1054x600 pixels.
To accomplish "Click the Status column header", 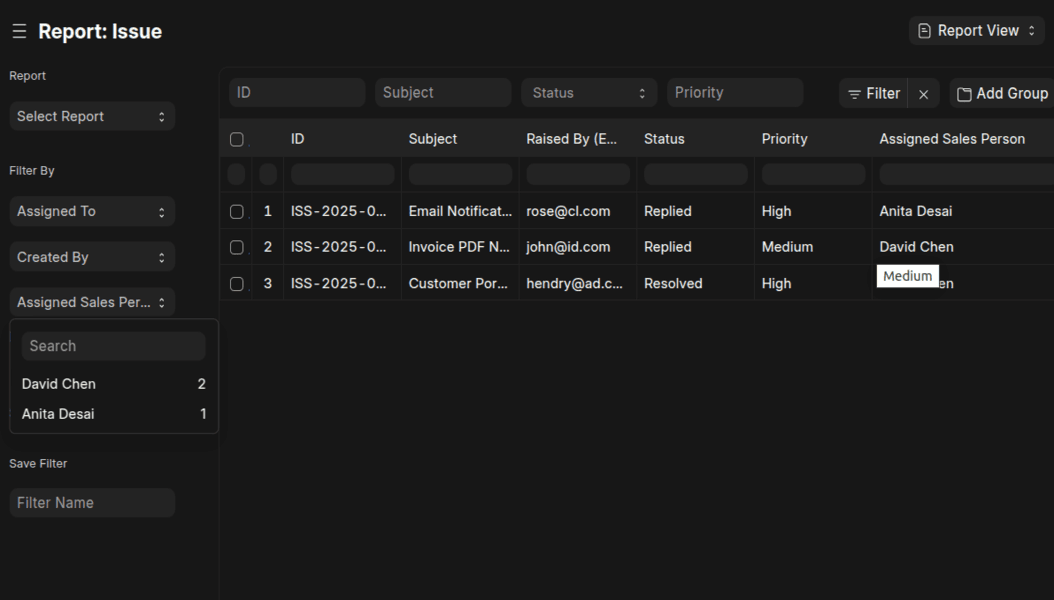I will click(664, 139).
